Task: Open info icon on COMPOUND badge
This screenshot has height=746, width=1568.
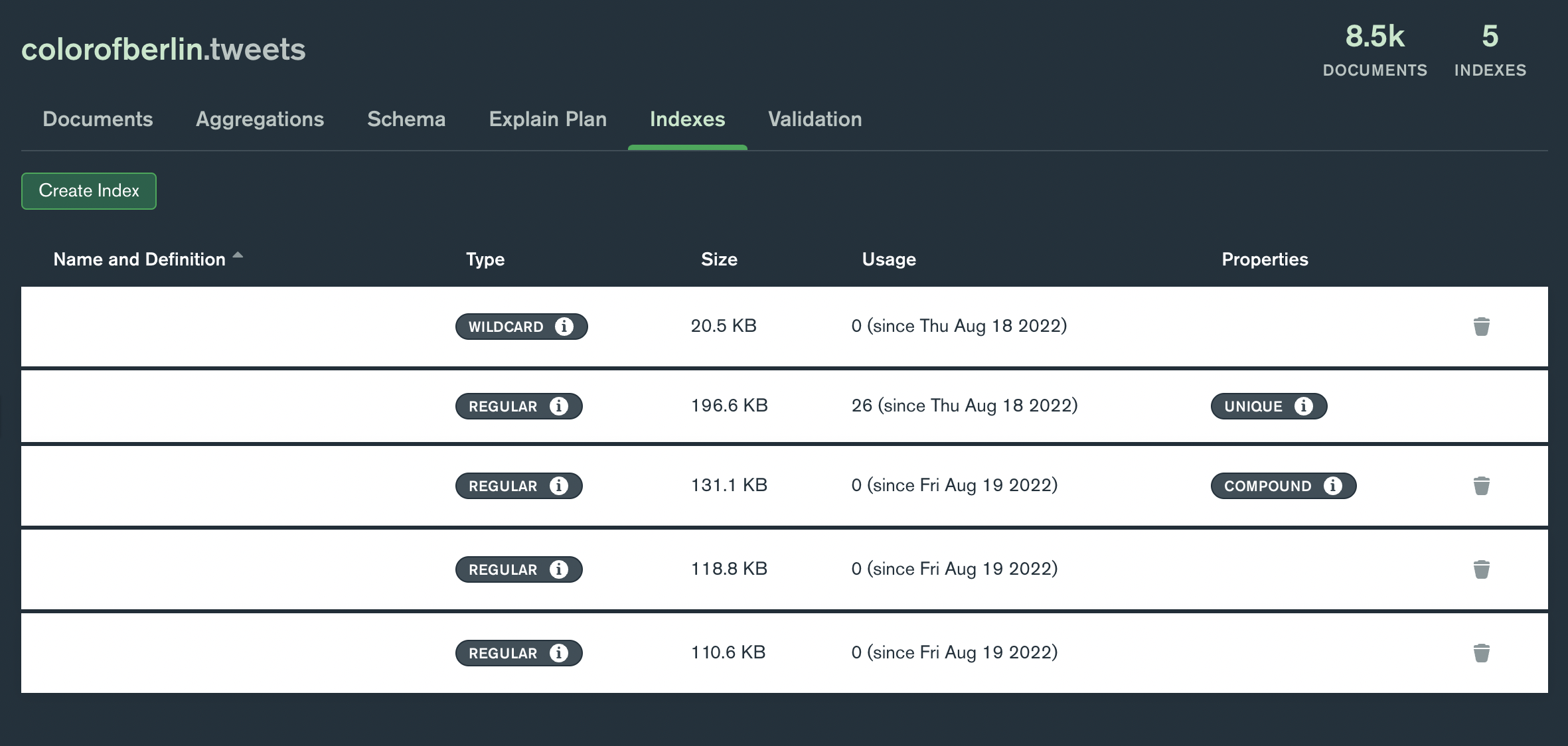Action: click(1332, 486)
